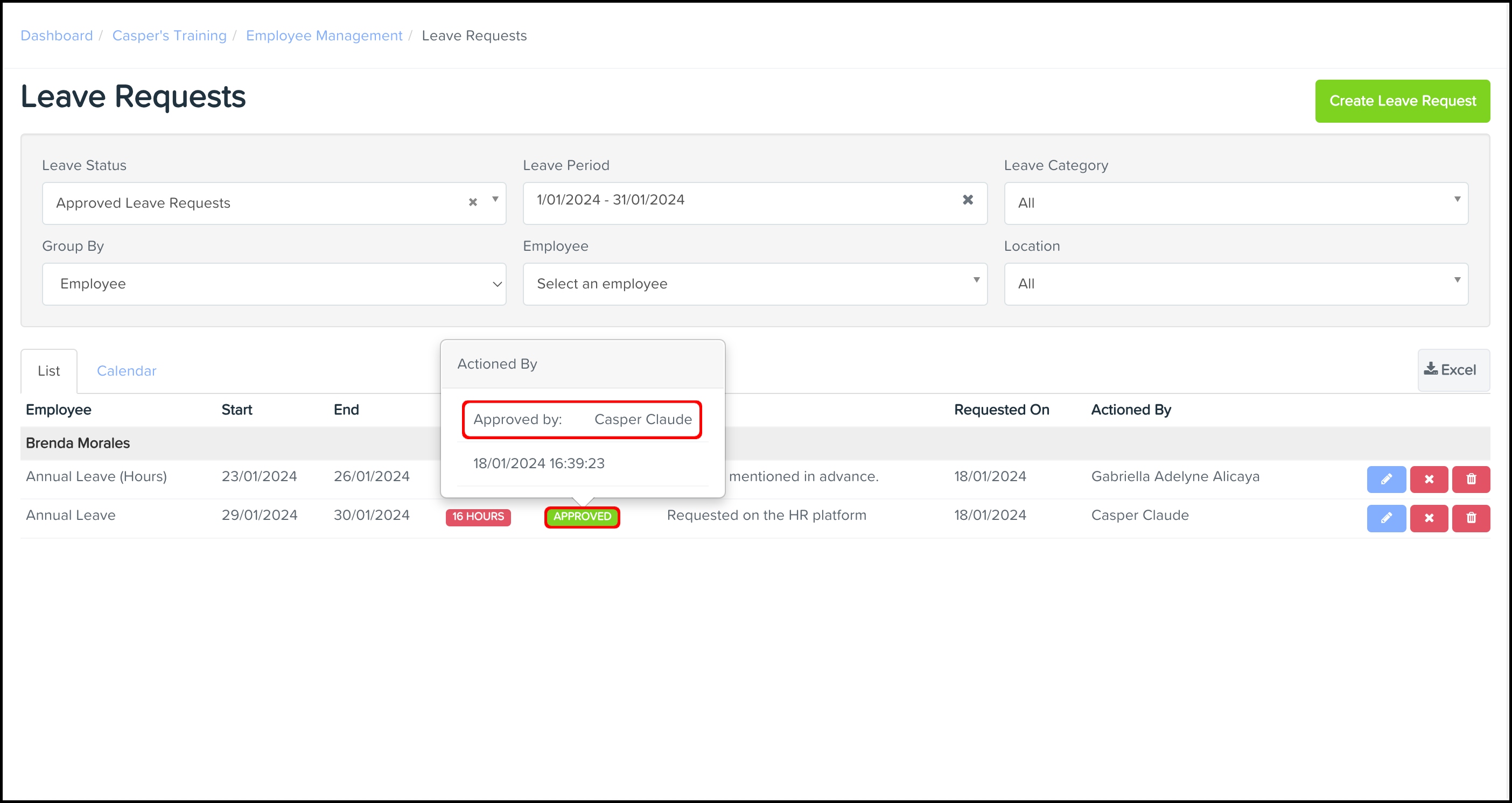Click edit pencil for Annual Leave (Hours) row
This screenshot has width=1512, height=803.
(1386, 479)
